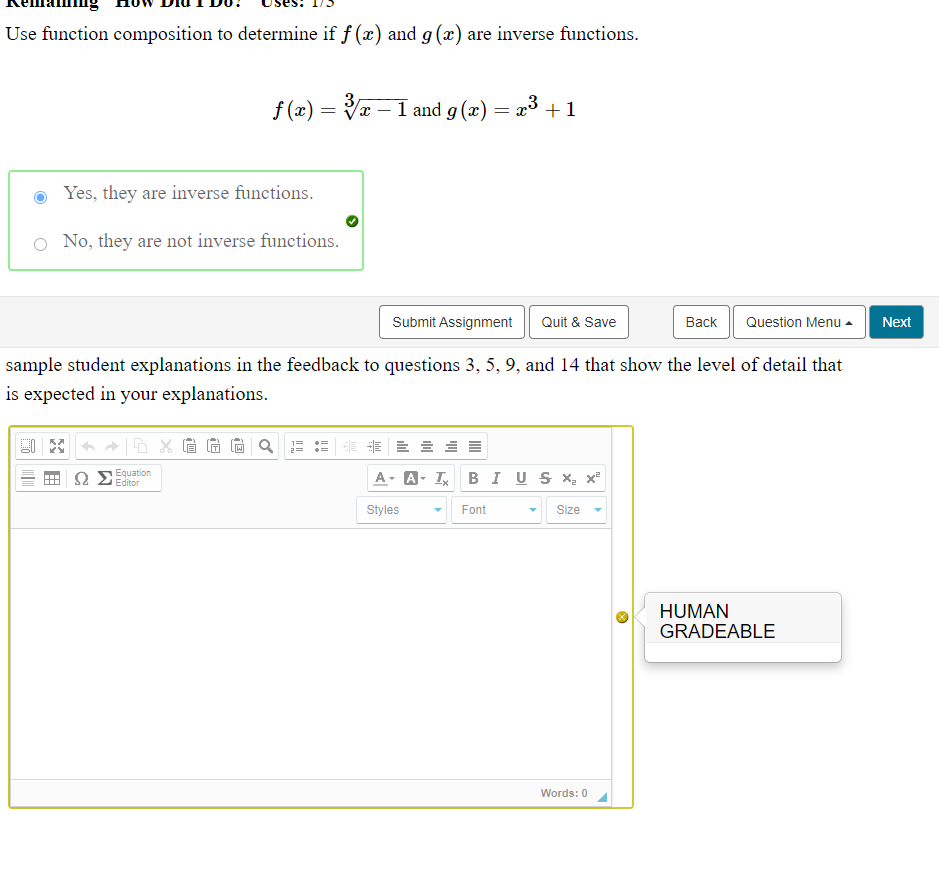Redo the last edit
Screen dimensions: 939x884
click(x=112, y=446)
